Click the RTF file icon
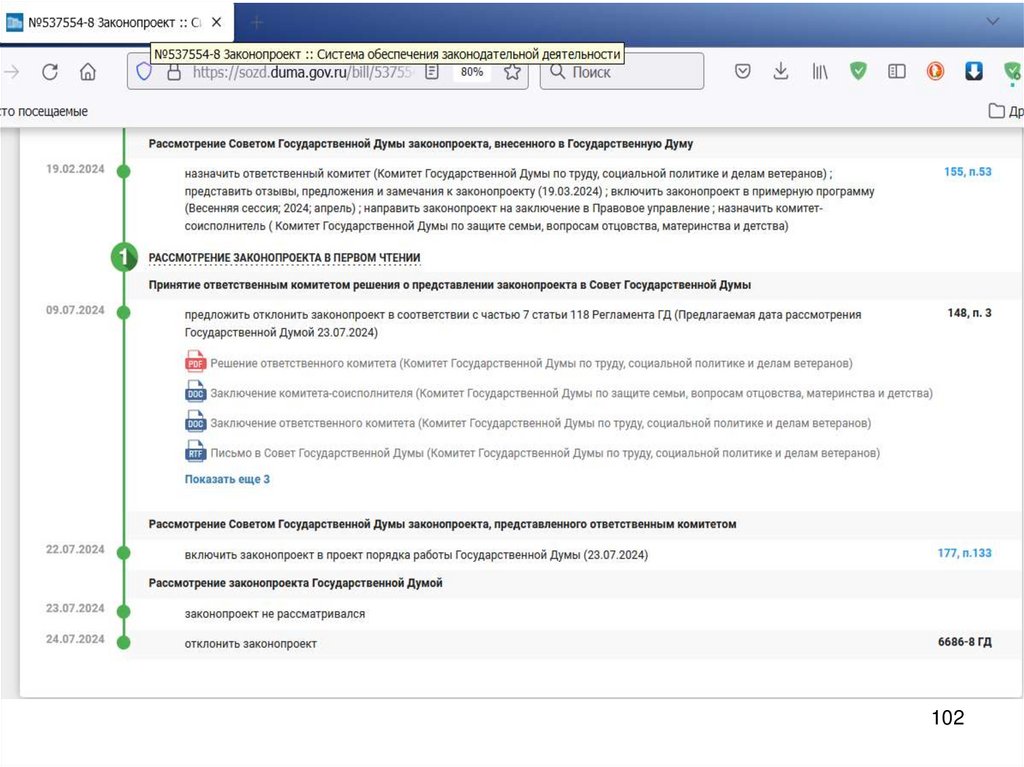 coord(195,452)
